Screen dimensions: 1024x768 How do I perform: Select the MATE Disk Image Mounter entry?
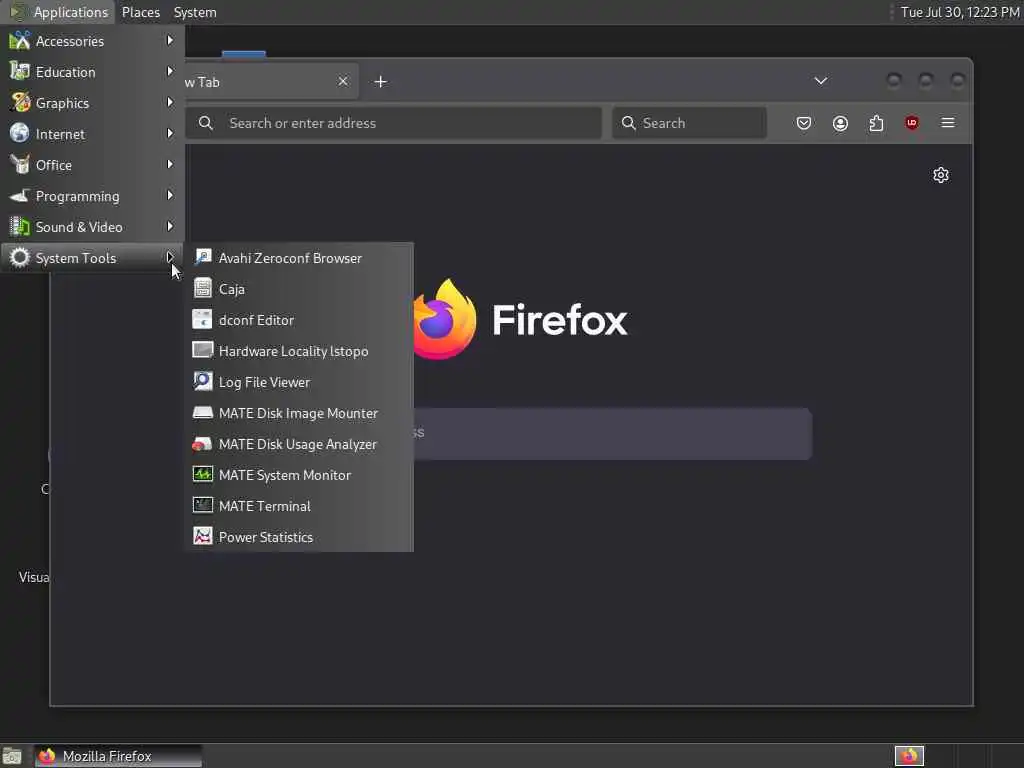point(299,413)
